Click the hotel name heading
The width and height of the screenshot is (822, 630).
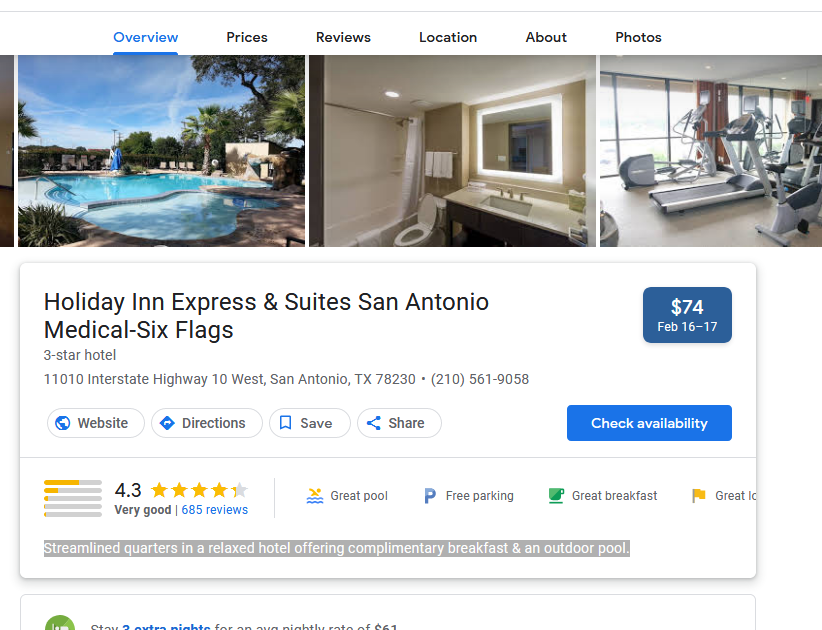click(x=266, y=316)
